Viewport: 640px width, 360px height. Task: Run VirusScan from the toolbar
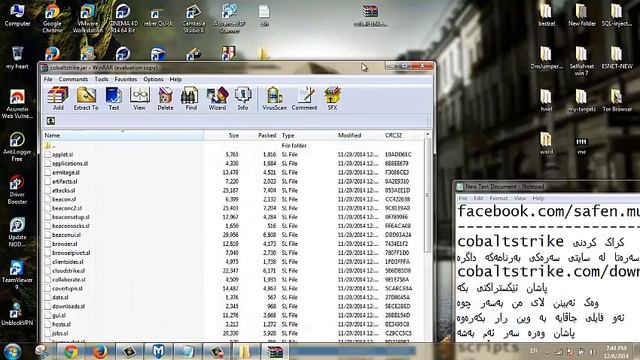click(x=274, y=98)
